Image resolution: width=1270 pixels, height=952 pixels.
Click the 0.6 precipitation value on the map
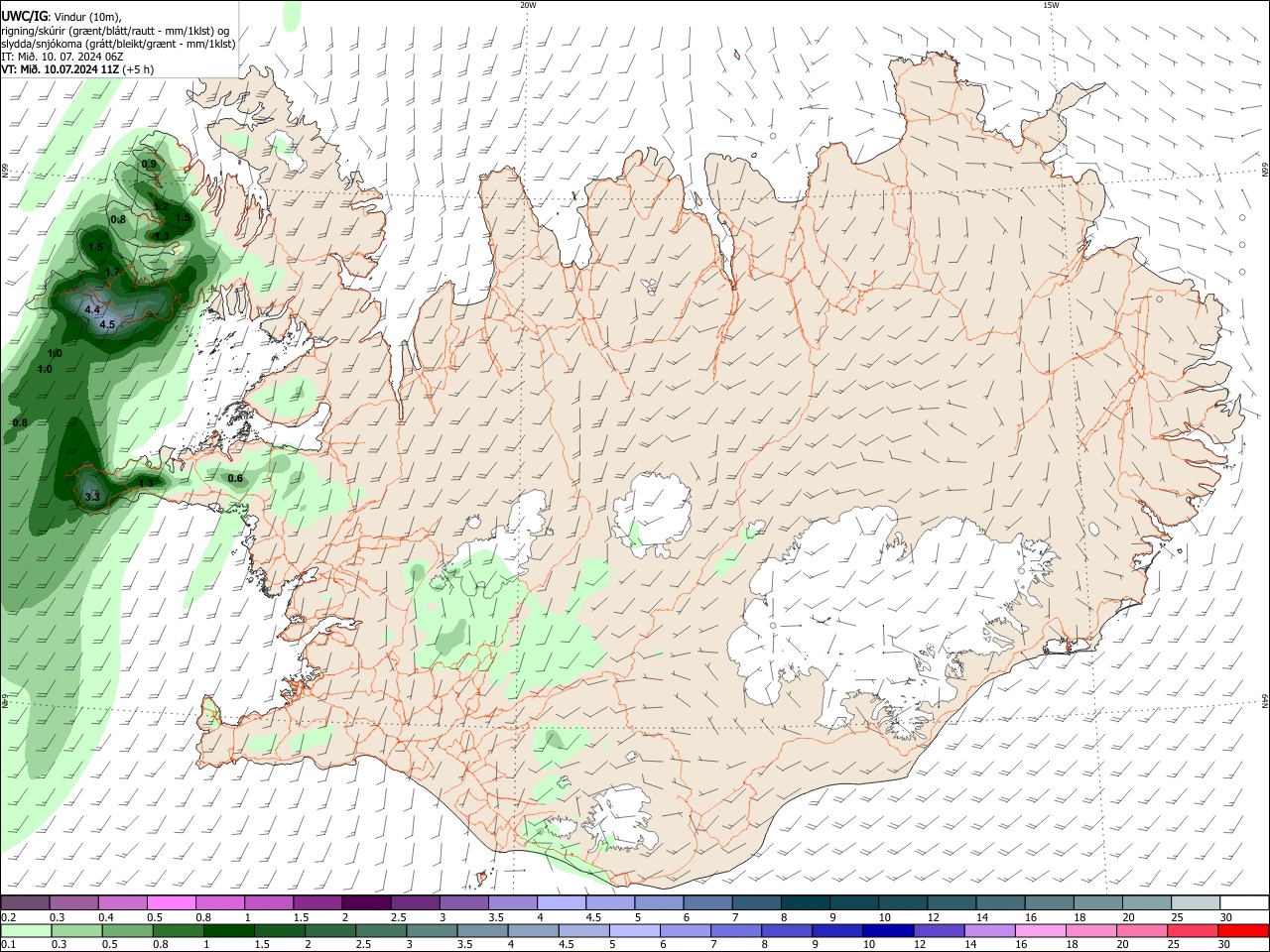(x=235, y=478)
